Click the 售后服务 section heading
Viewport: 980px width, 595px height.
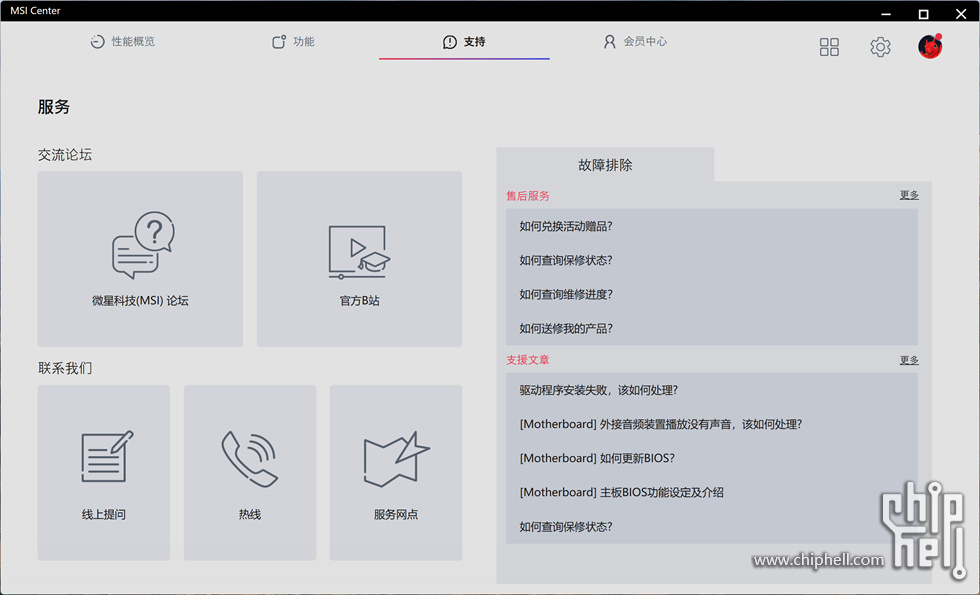[x=528, y=196]
